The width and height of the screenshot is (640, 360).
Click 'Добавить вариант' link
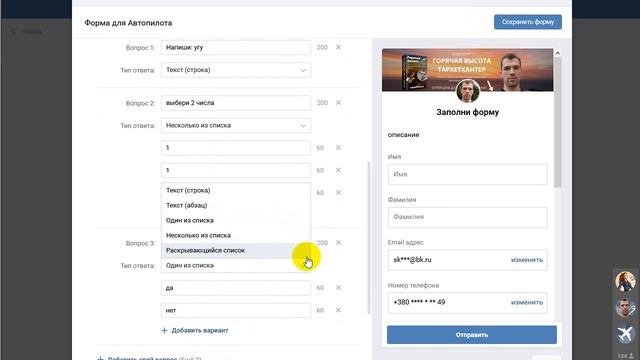(200, 330)
